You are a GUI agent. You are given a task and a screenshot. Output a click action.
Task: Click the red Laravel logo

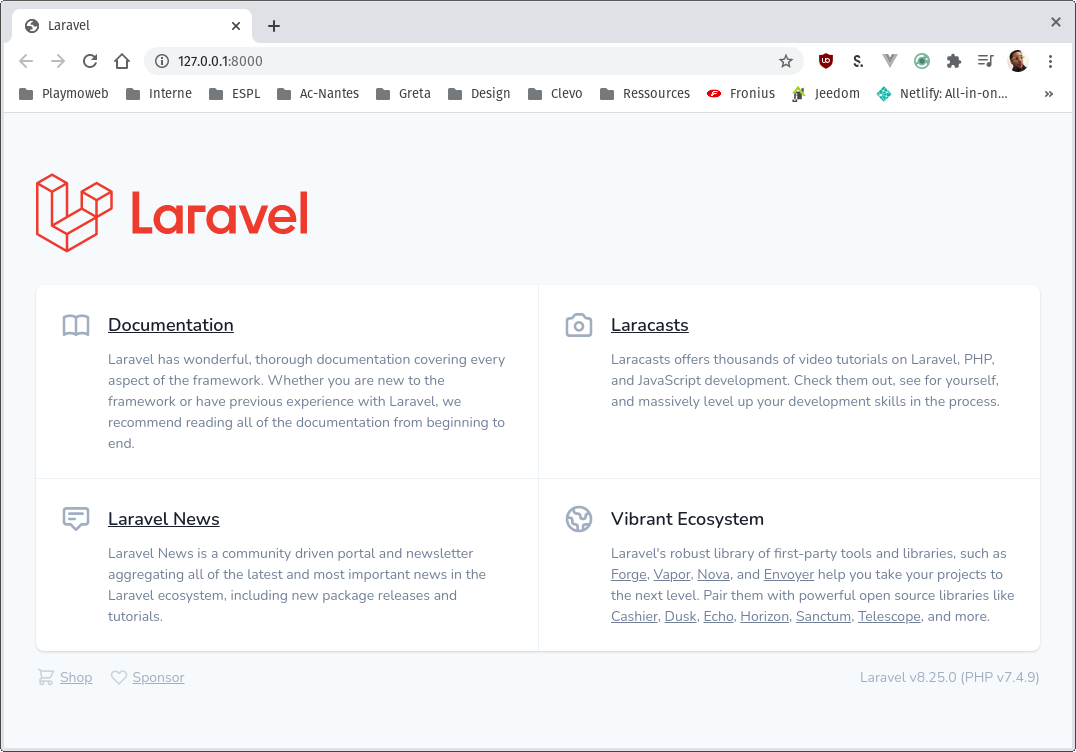click(170, 213)
